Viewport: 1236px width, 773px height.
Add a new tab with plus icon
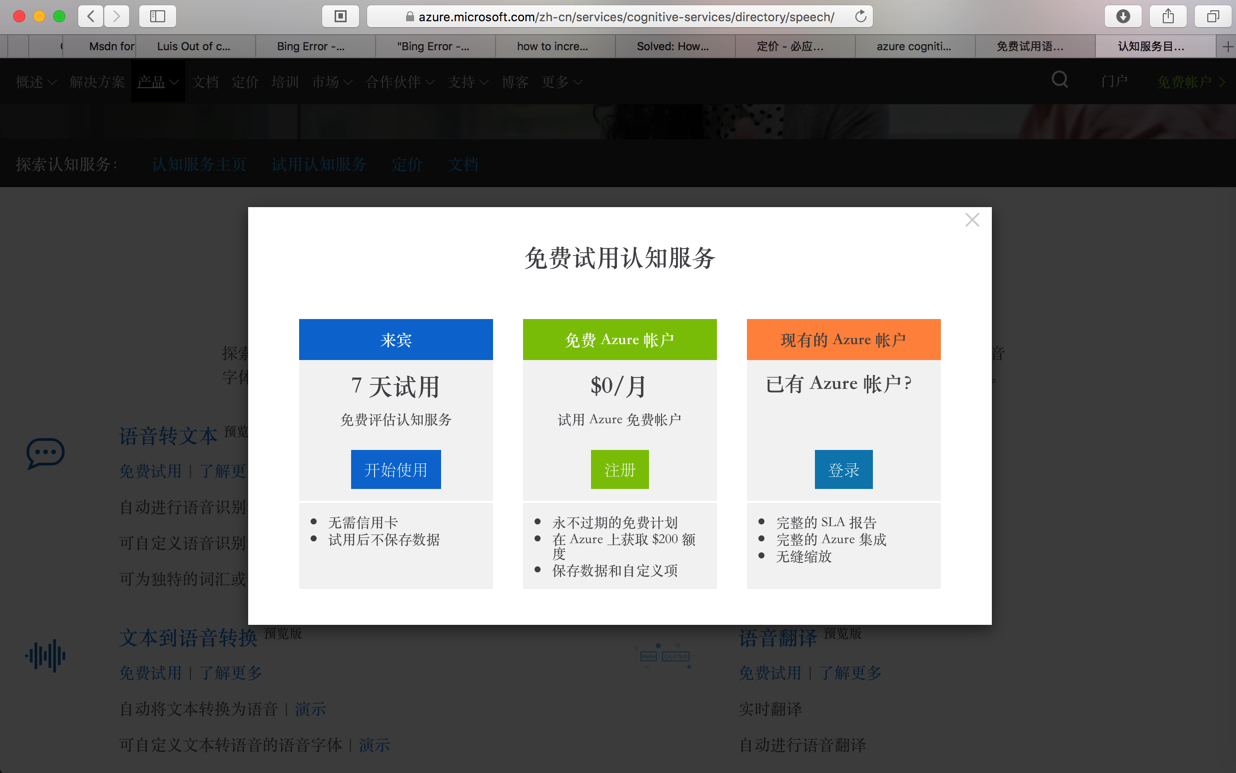pyautogui.click(x=1227, y=46)
